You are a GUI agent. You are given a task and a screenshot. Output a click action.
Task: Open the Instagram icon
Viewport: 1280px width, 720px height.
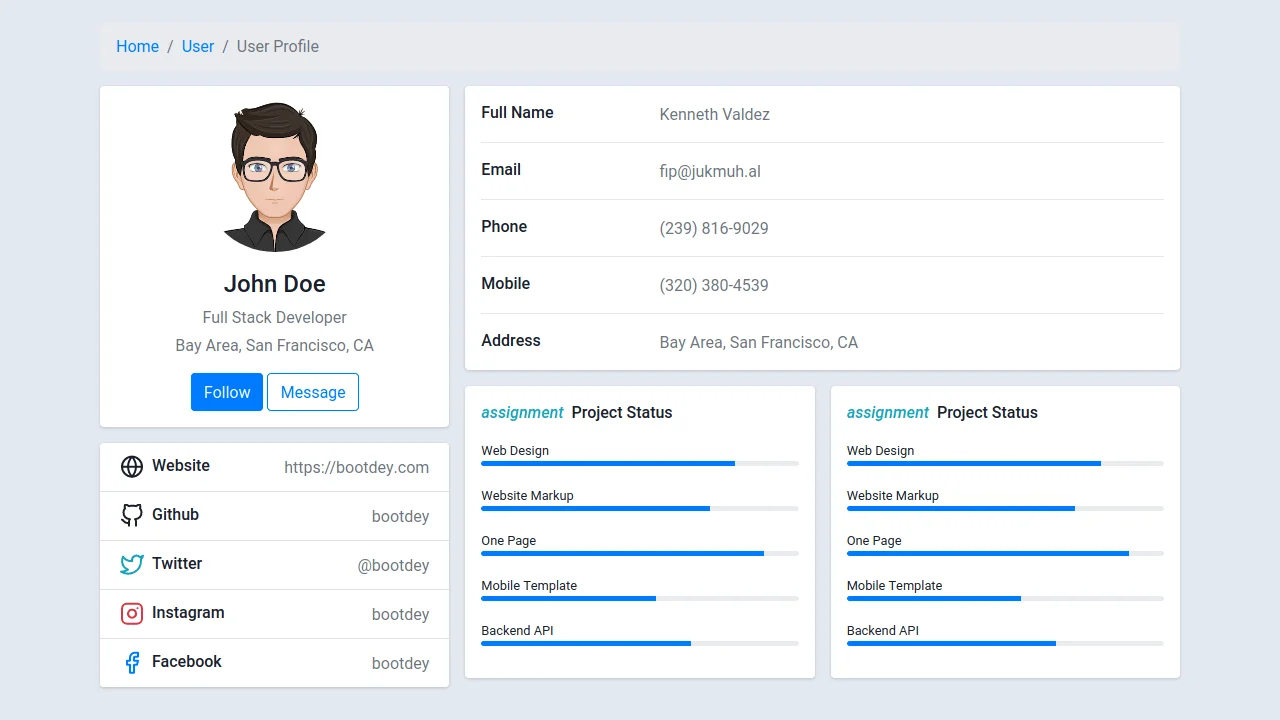(132, 613)
